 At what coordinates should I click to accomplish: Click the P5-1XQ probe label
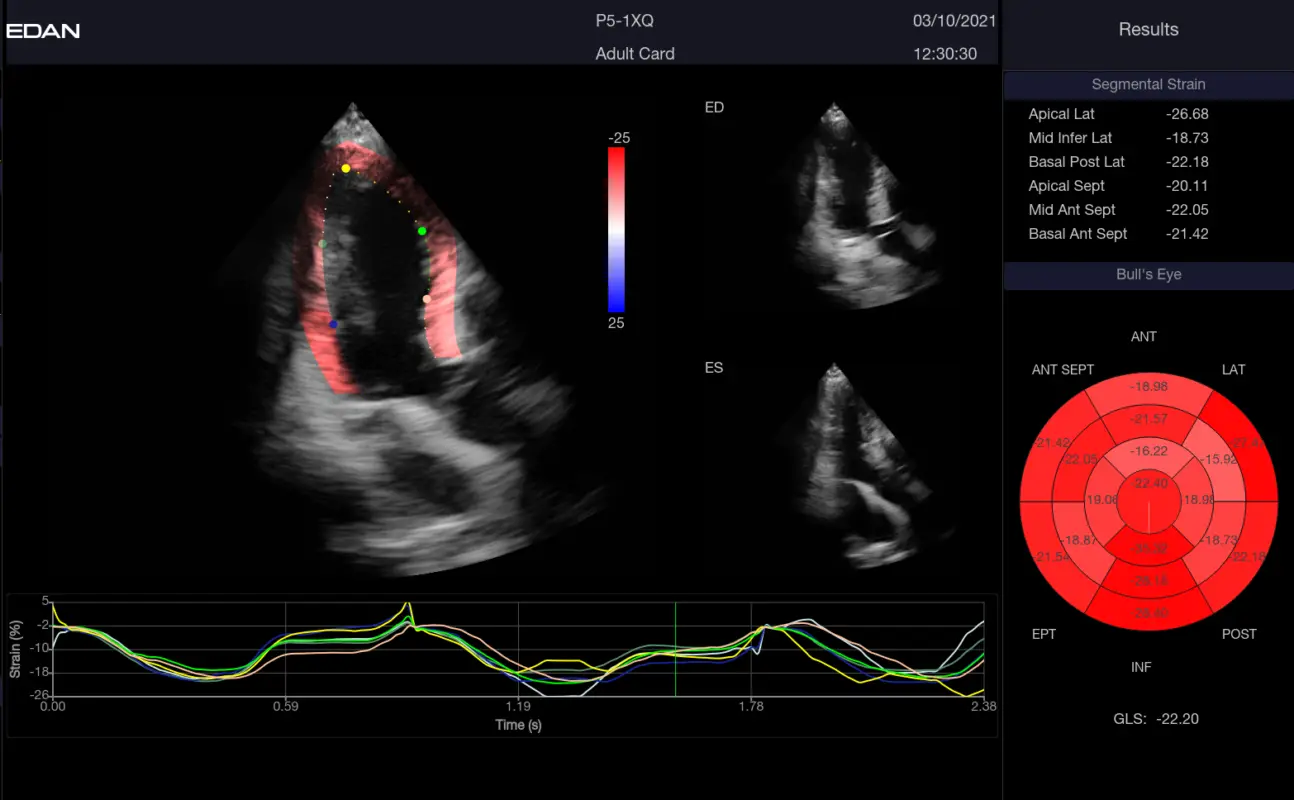point(624,20)
